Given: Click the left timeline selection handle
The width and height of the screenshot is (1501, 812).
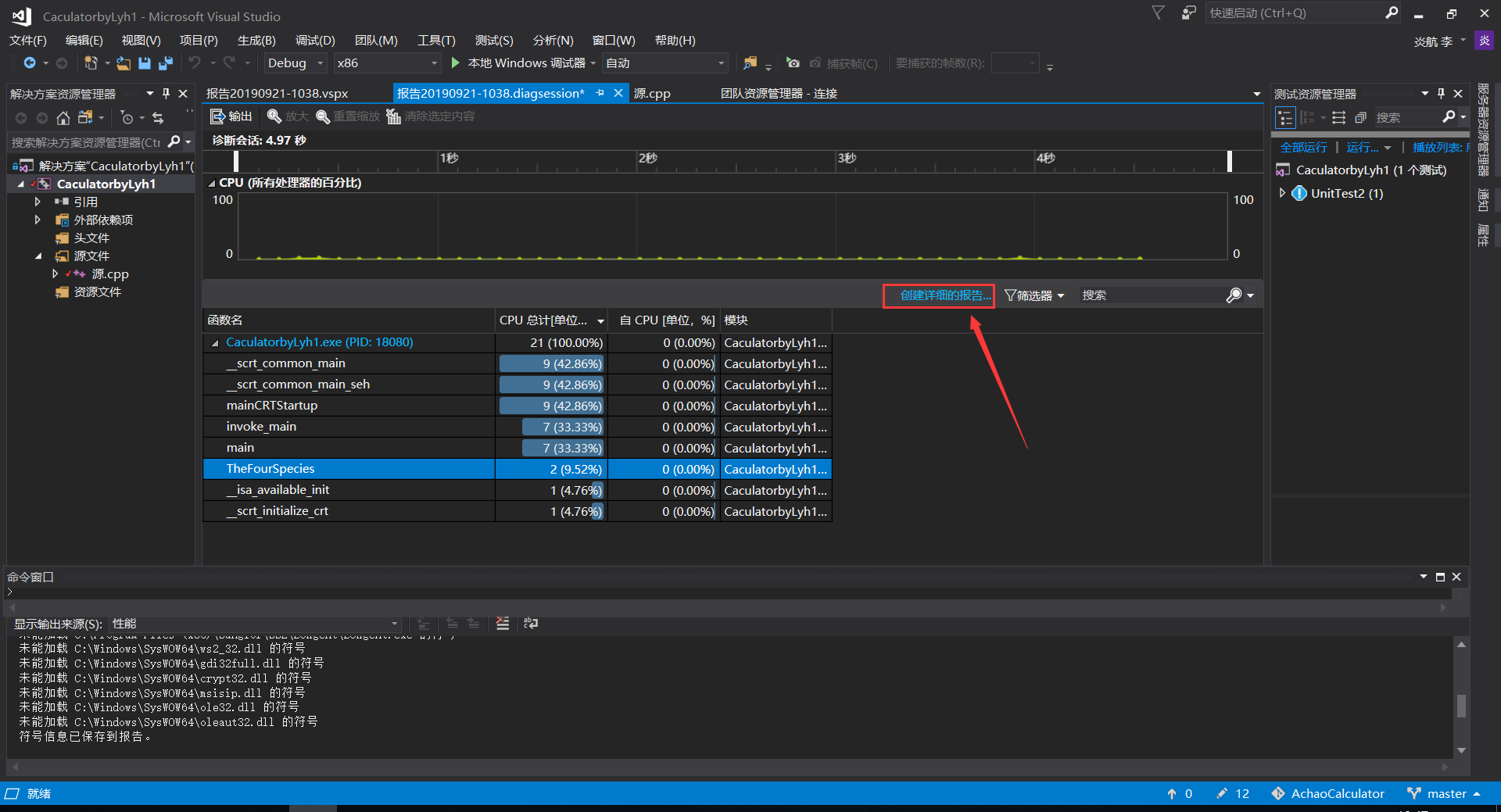Looking at the screenshot, I should (x=236, y=161).
